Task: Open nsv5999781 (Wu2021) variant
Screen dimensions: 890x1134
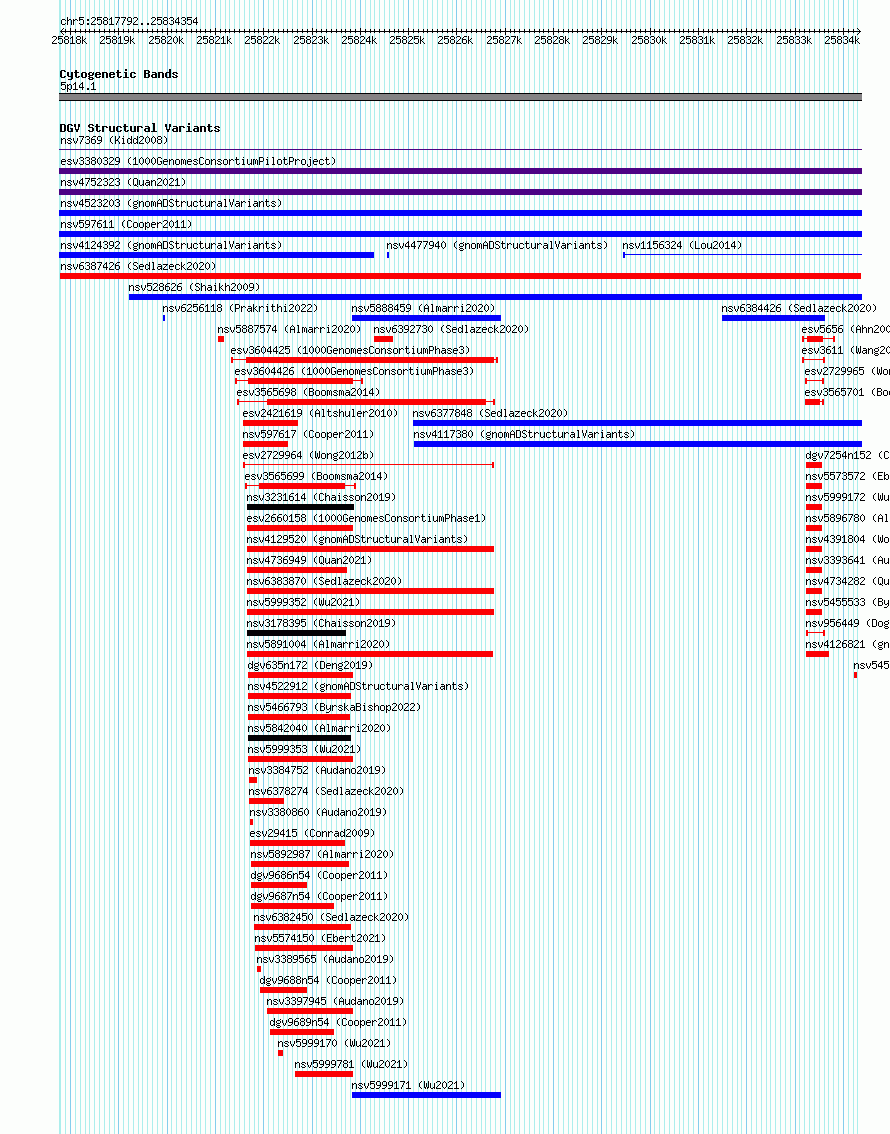Action: (x=351, y=1063)
